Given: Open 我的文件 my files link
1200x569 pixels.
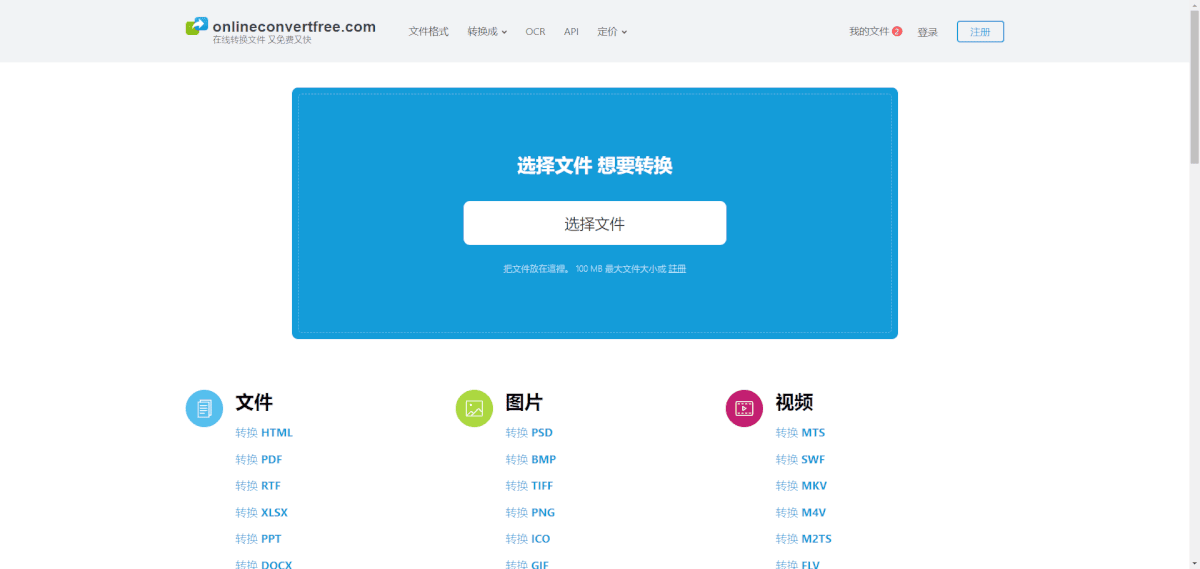Looking at the screenshot, I should coord(868,32).
